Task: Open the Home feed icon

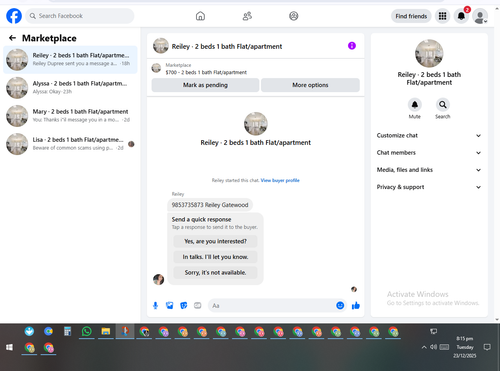Action: [x=200, y=16]
